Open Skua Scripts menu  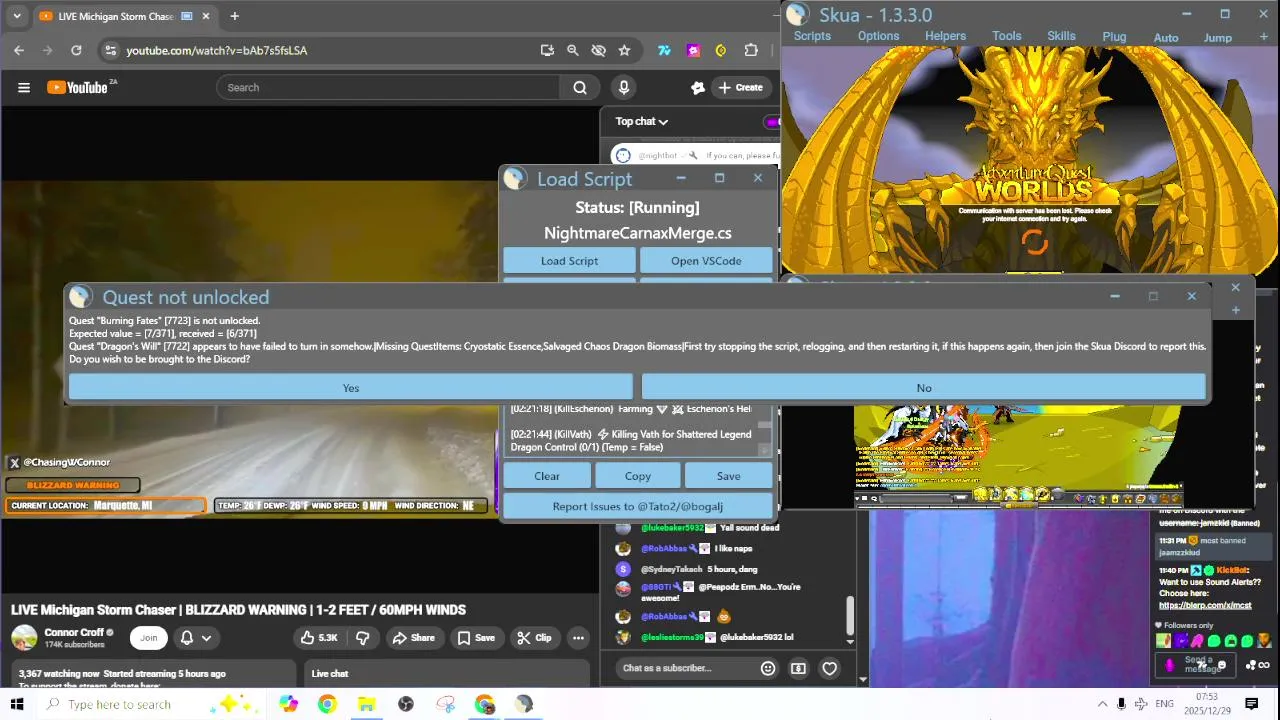point(812,36)
